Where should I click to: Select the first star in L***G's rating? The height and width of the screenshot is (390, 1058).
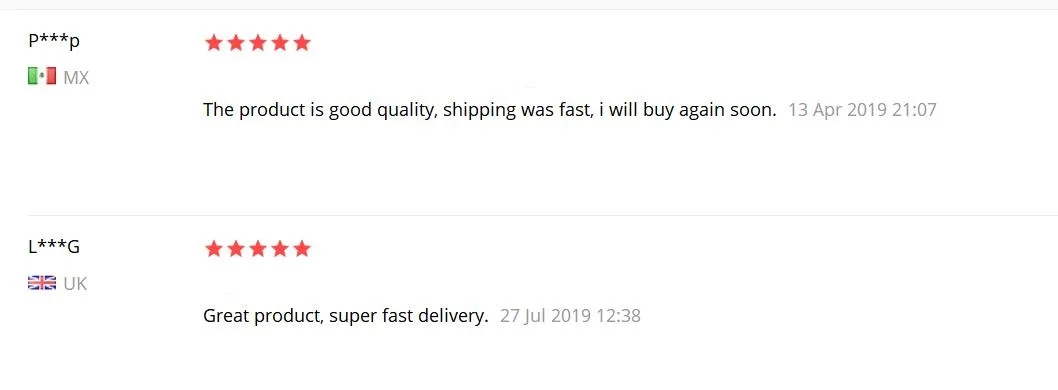point(214,249)
